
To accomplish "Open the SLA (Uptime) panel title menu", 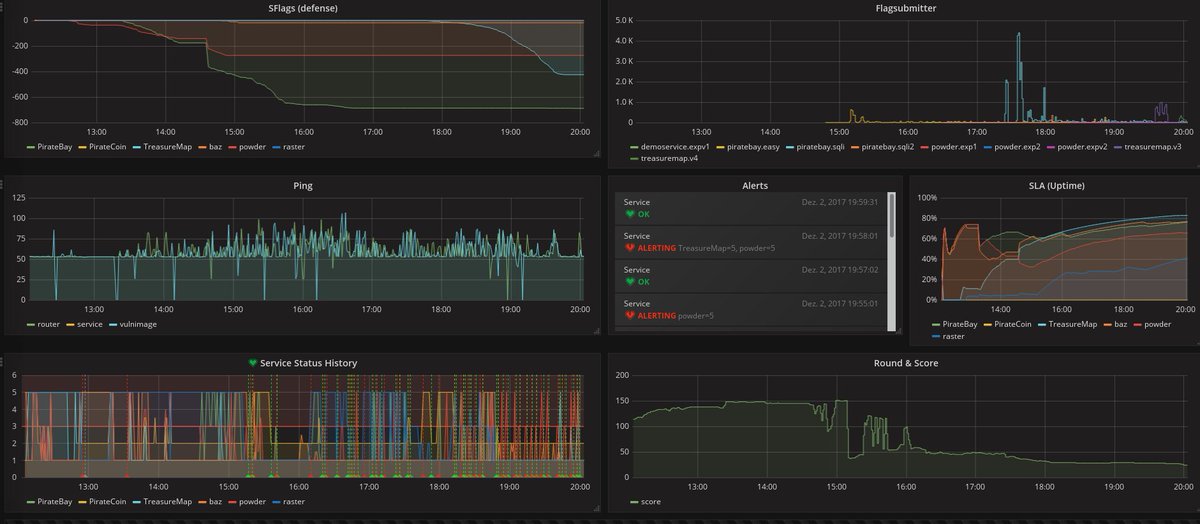I will (1052, 186).
